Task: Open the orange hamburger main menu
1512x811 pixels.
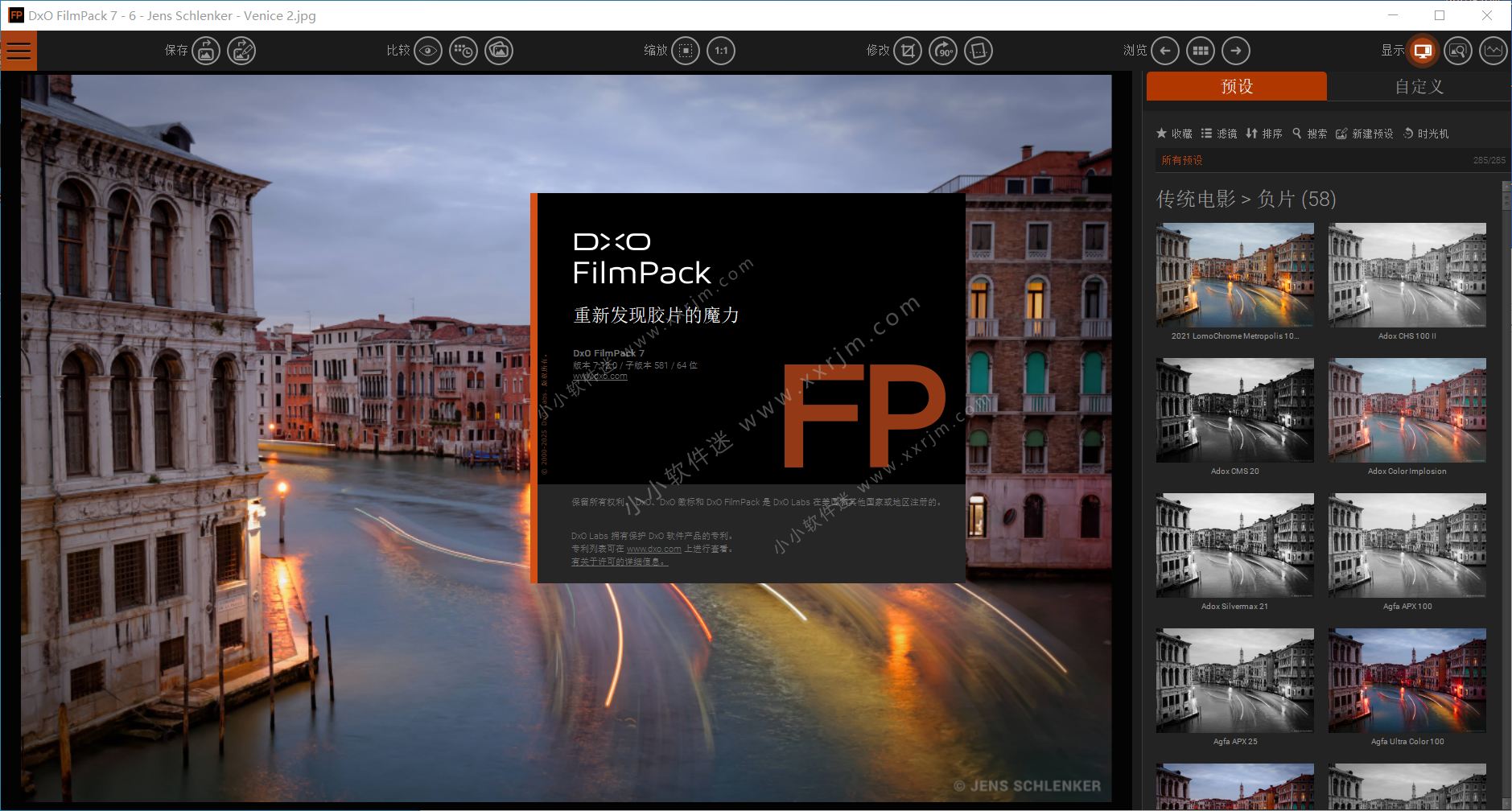Action: point(19,51)
